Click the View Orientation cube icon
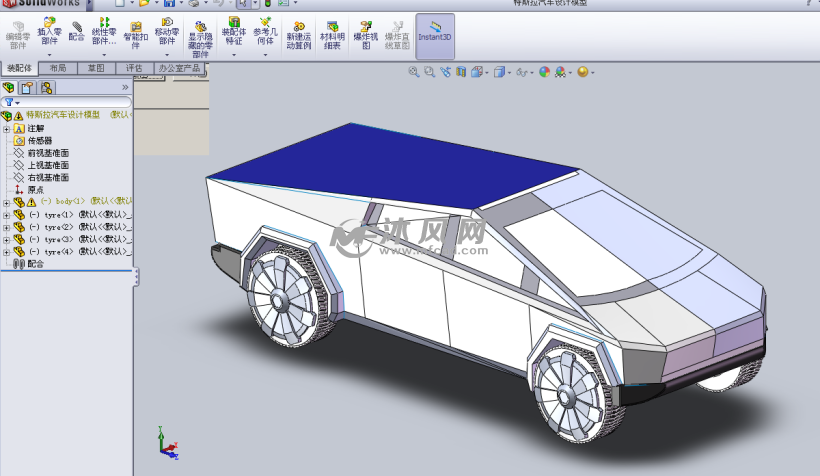The width and height of the screenshot is (820, 476). (x=476, y=72)
